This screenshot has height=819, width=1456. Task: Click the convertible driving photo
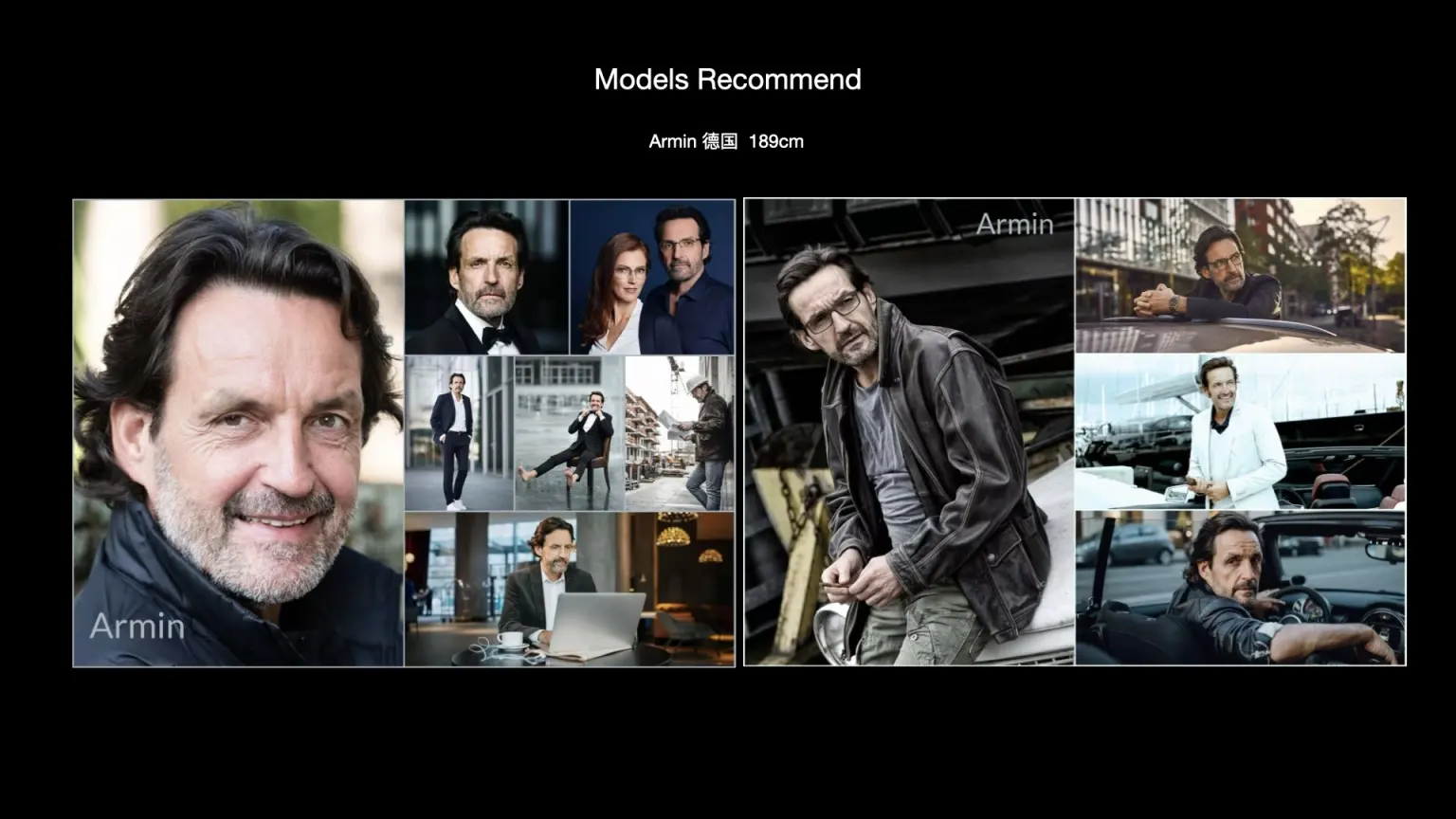[1240, 588]
